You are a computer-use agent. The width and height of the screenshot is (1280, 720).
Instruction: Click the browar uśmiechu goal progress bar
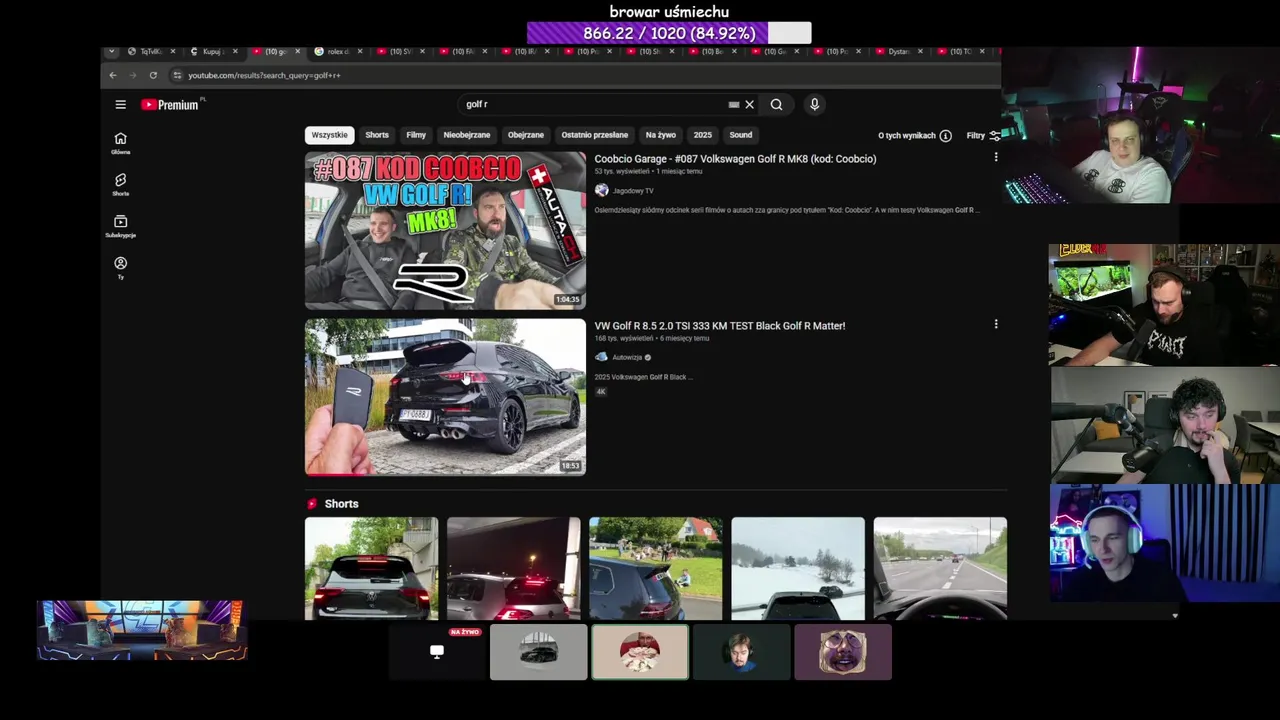[x=669, y=33]
